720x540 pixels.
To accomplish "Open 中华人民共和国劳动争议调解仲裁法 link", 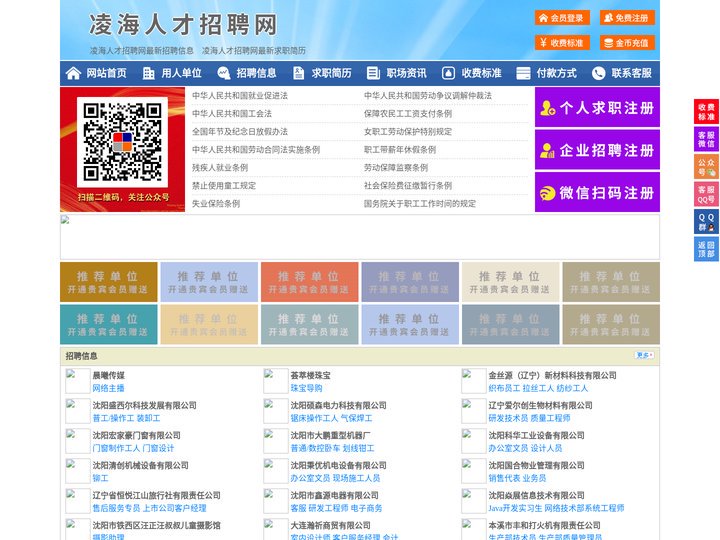I will (x=428, y=96).
